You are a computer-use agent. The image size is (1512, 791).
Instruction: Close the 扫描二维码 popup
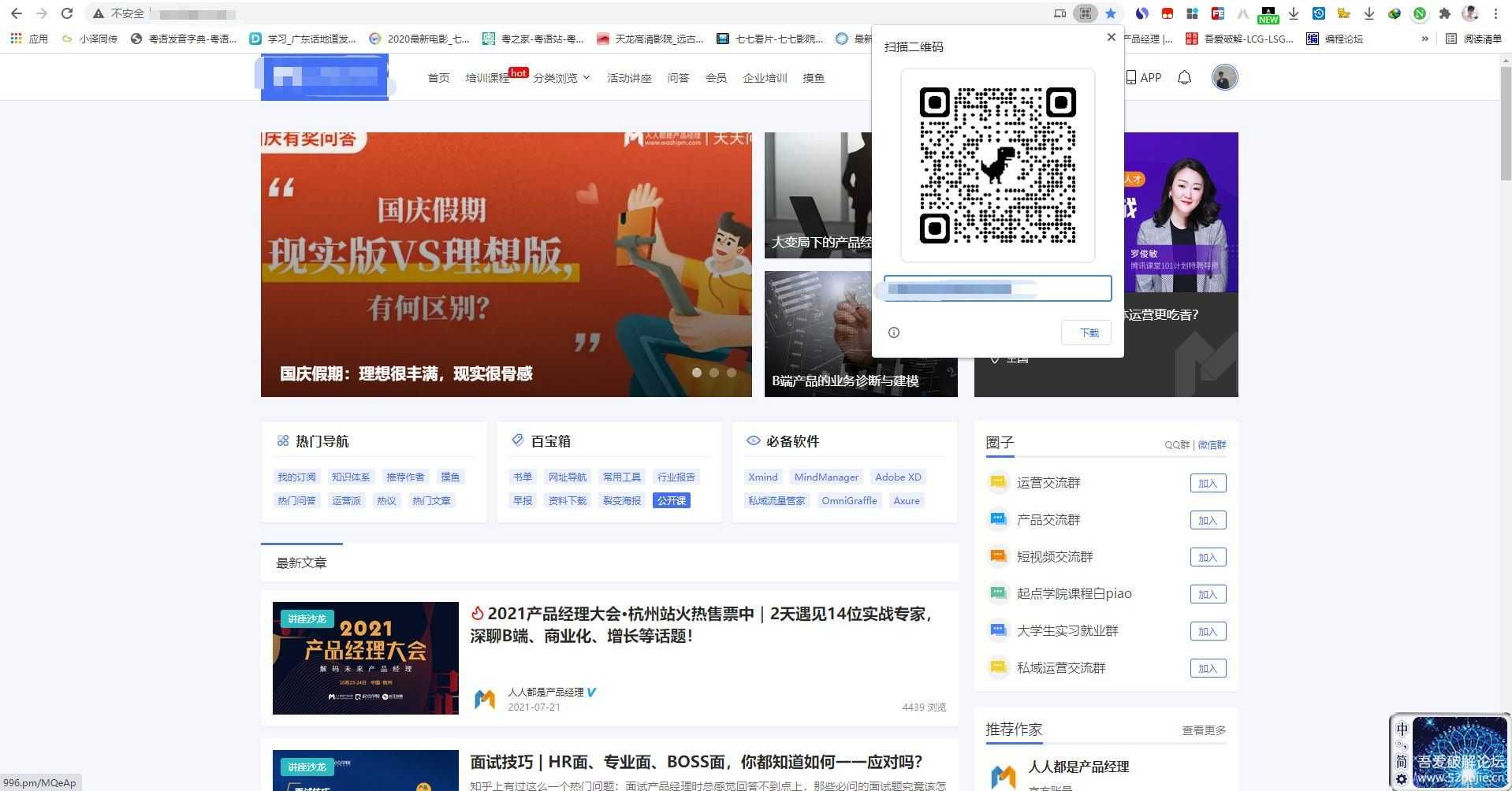[1112, 37]
